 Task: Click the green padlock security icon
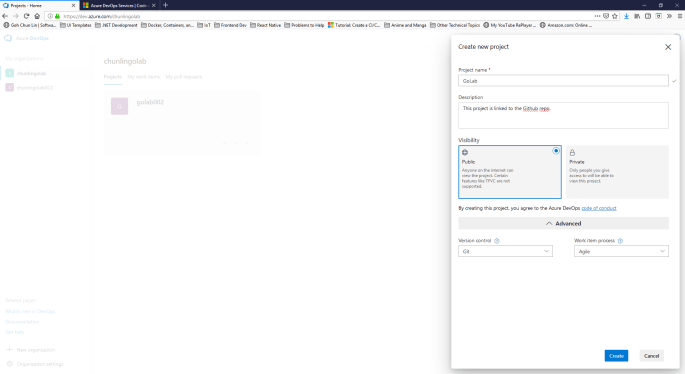57,16
